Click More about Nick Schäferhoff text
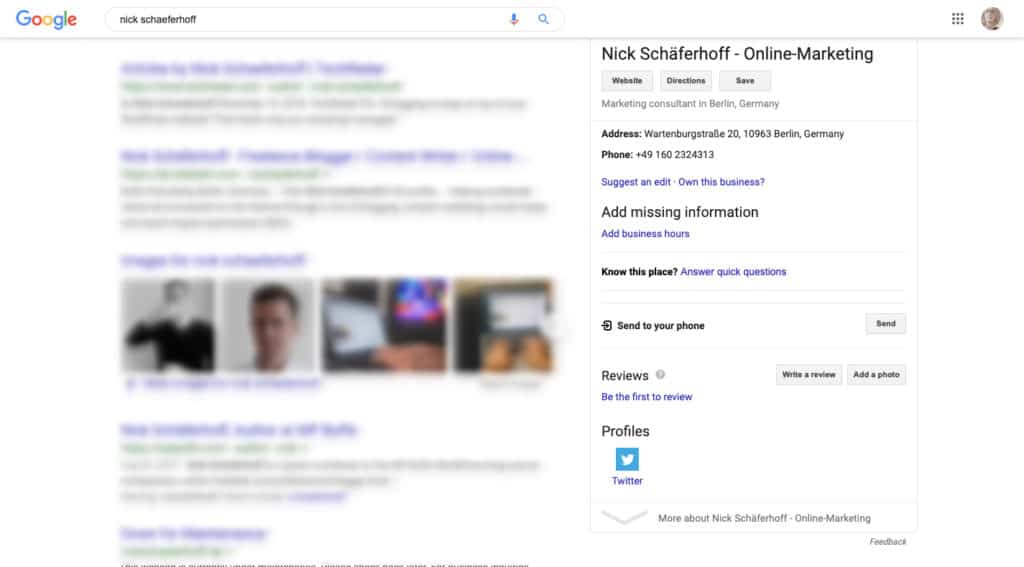This screenshot has width=1024, height=567. 764,518
